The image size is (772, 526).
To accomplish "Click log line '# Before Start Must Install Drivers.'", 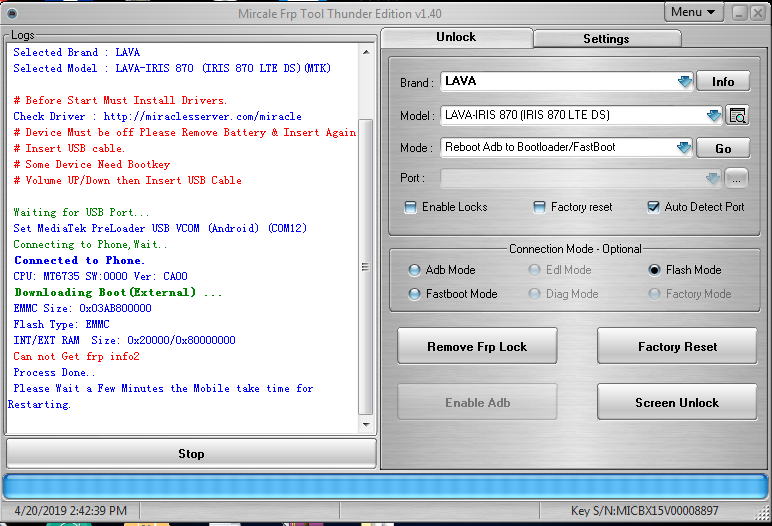I will tap(120, 100).
